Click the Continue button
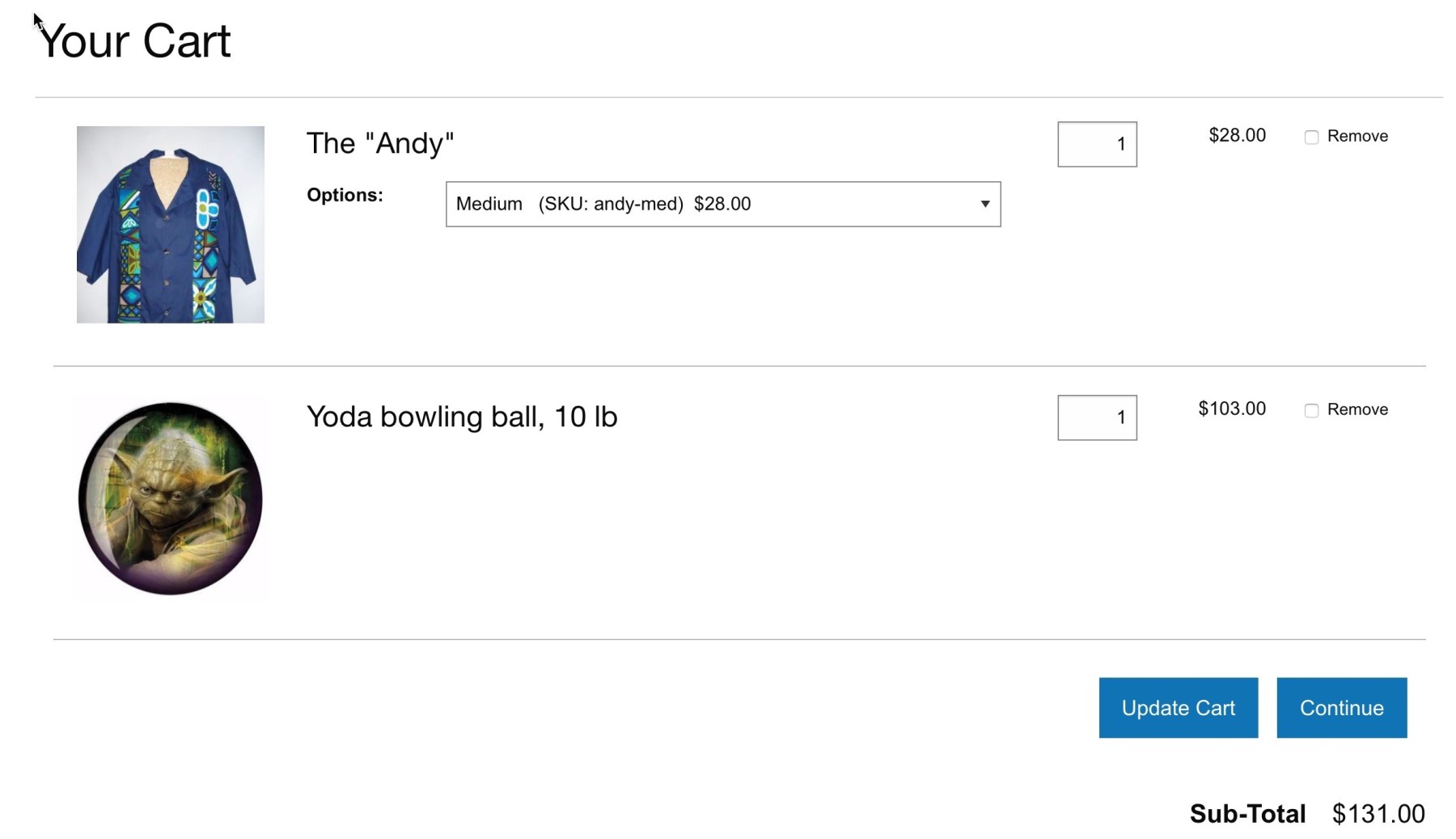Viewport: 1456px width, 839px height. (x=1341, y=708)
